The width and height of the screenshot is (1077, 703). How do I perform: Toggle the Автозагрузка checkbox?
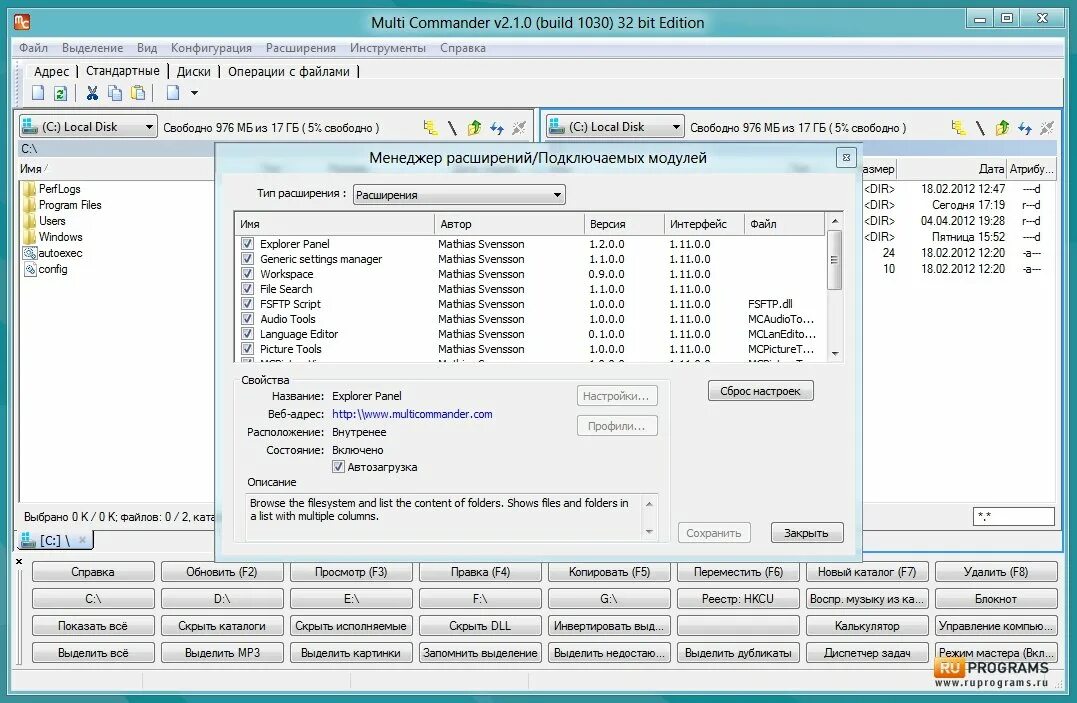[x=338, y=467]
